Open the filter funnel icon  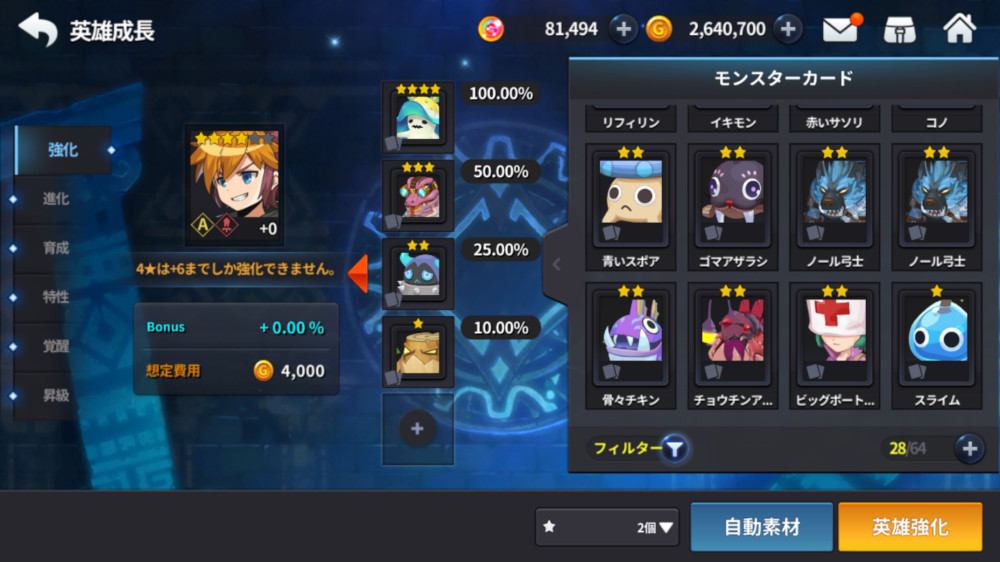674,449
